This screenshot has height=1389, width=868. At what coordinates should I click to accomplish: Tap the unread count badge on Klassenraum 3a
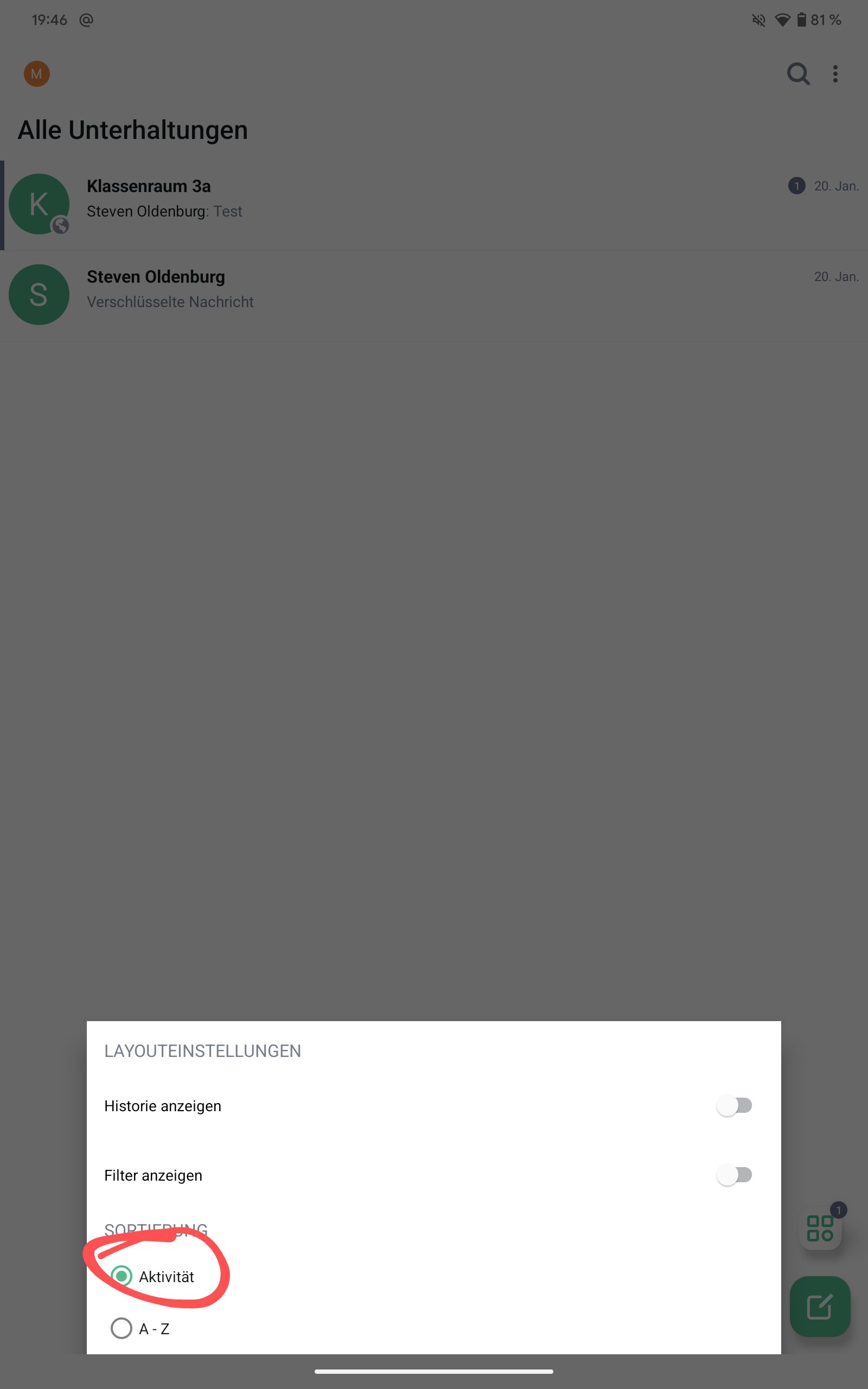click(796, 186)
